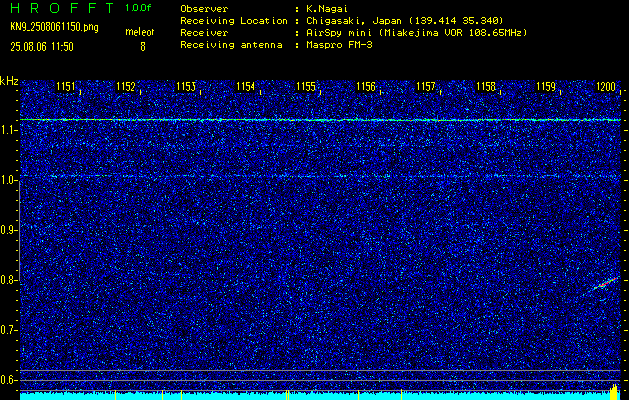Click the 0.7 kHz axis label

coord(7,330)
